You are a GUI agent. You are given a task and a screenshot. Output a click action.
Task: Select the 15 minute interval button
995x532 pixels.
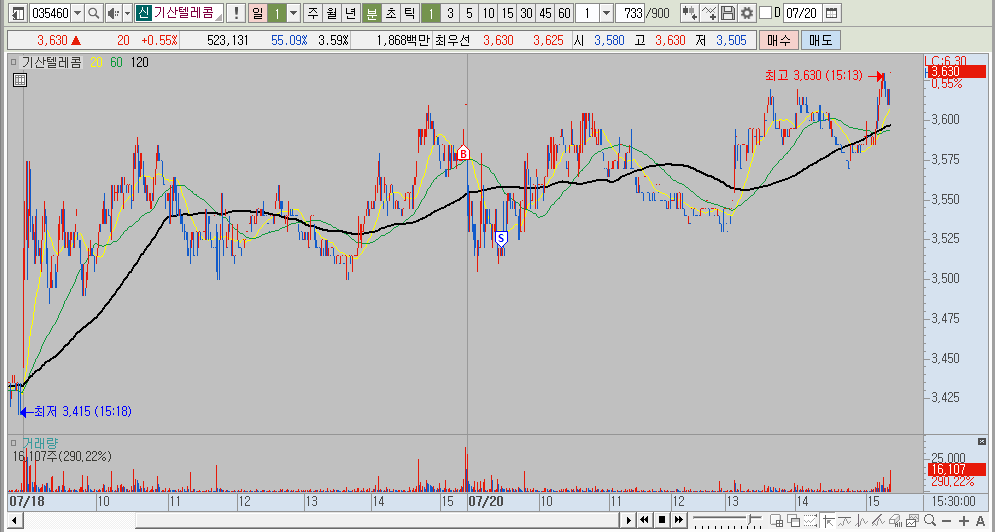point(507,13)
